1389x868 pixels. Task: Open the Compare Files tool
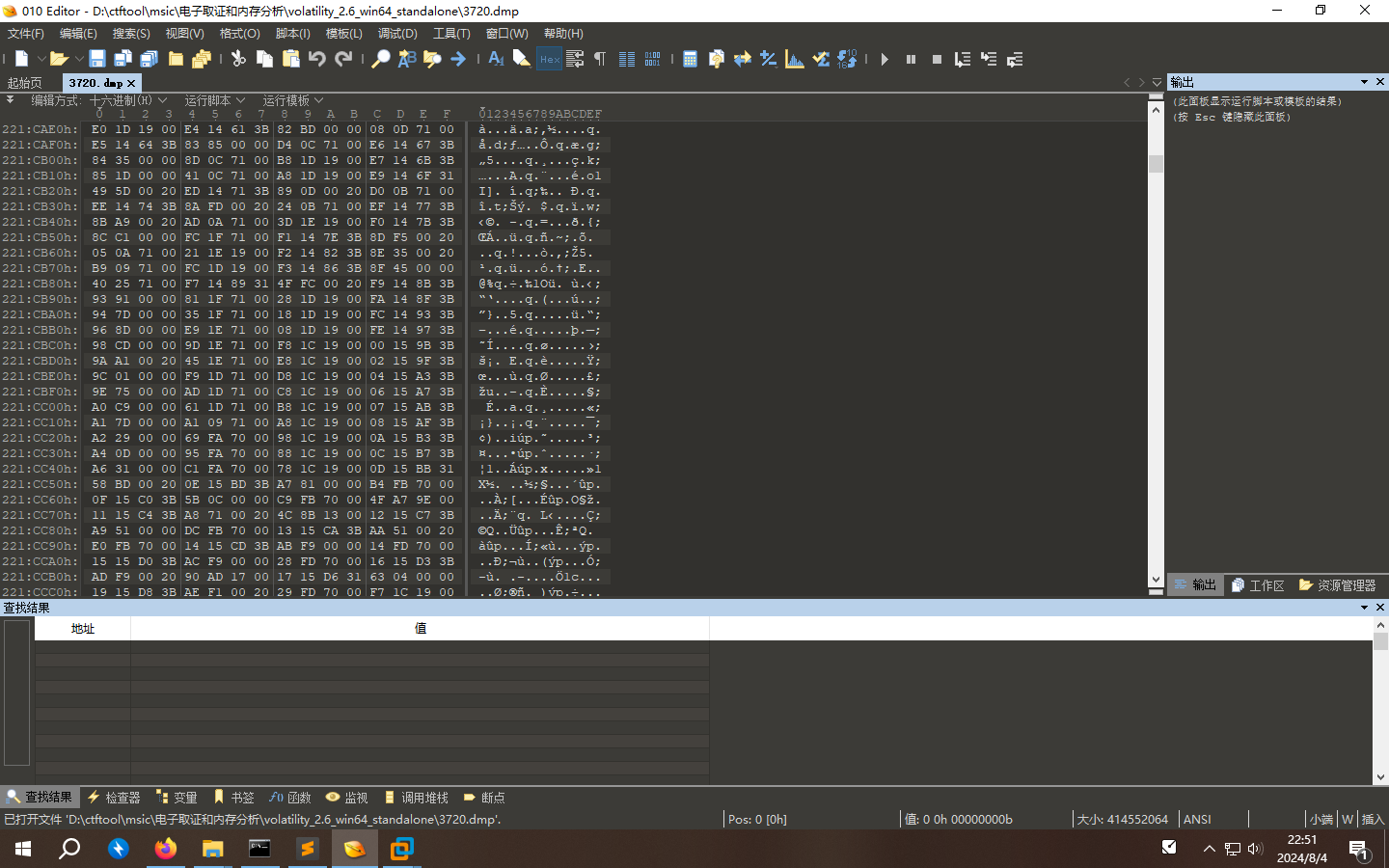tap(742, 59)
